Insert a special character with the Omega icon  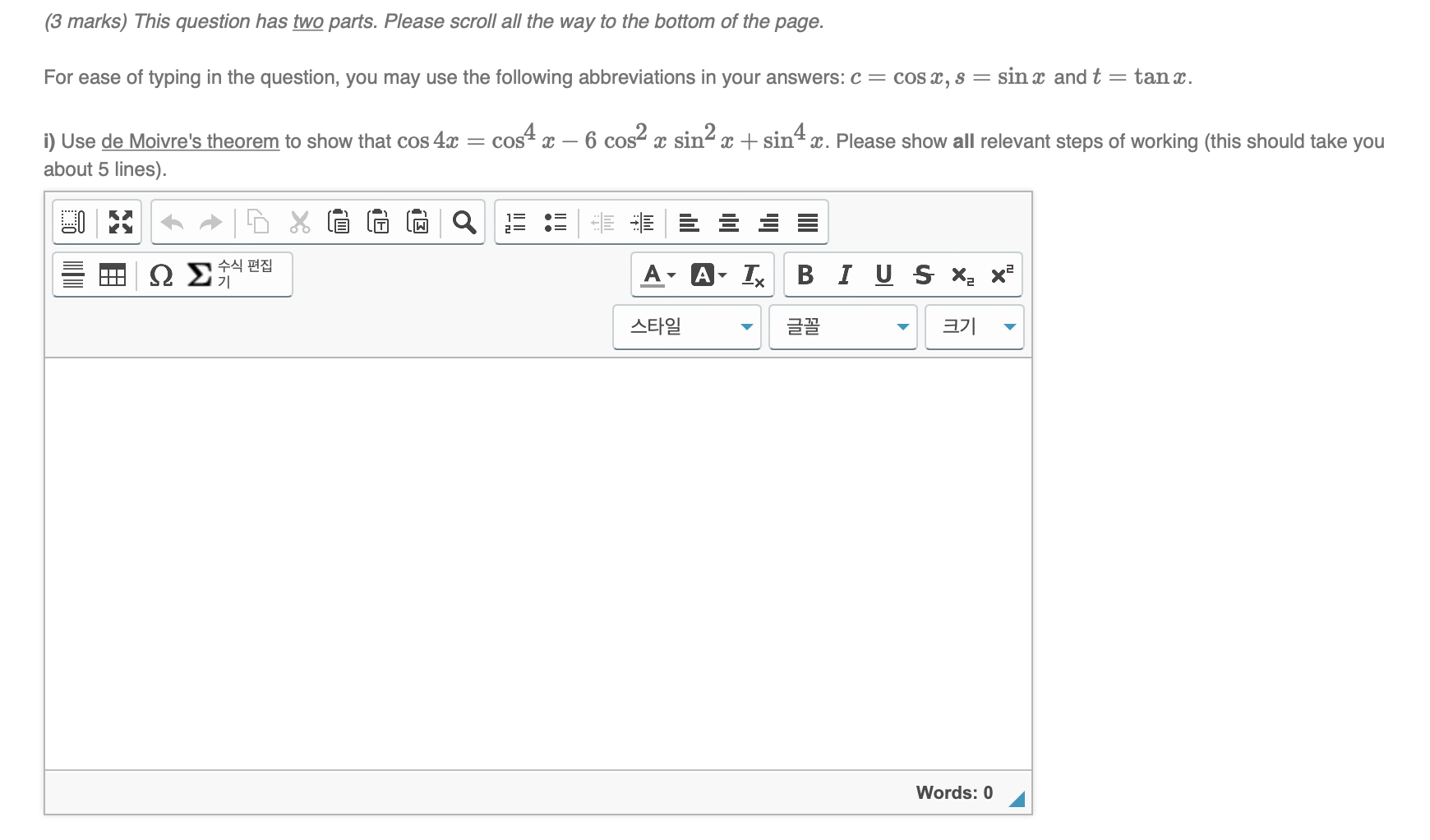[x=161, y=275]
